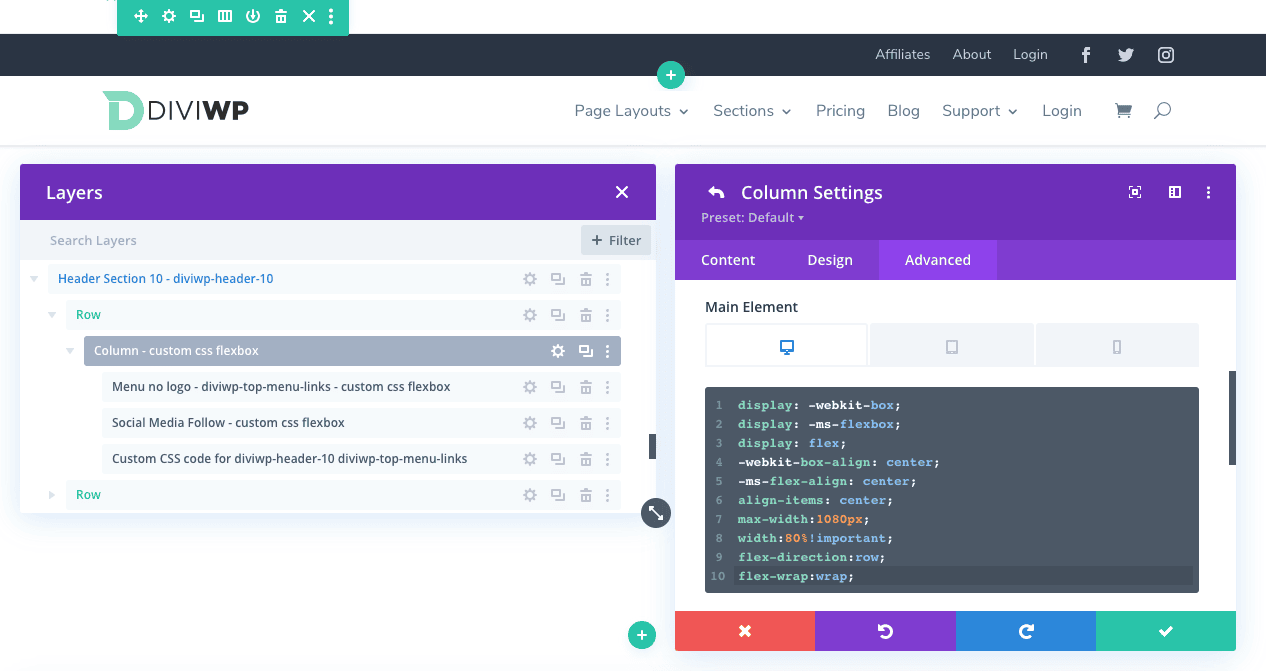Collapse the Header Section 10 tree item
Viewport: 1266px width, 671px height.
click(x=34, y=279)
